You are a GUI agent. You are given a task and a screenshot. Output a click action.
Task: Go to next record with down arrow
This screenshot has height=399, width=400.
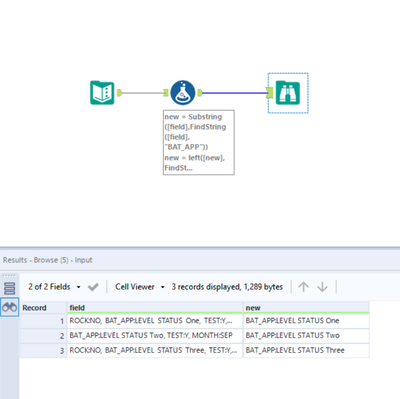pyautogui.click(x=322, y=287)
